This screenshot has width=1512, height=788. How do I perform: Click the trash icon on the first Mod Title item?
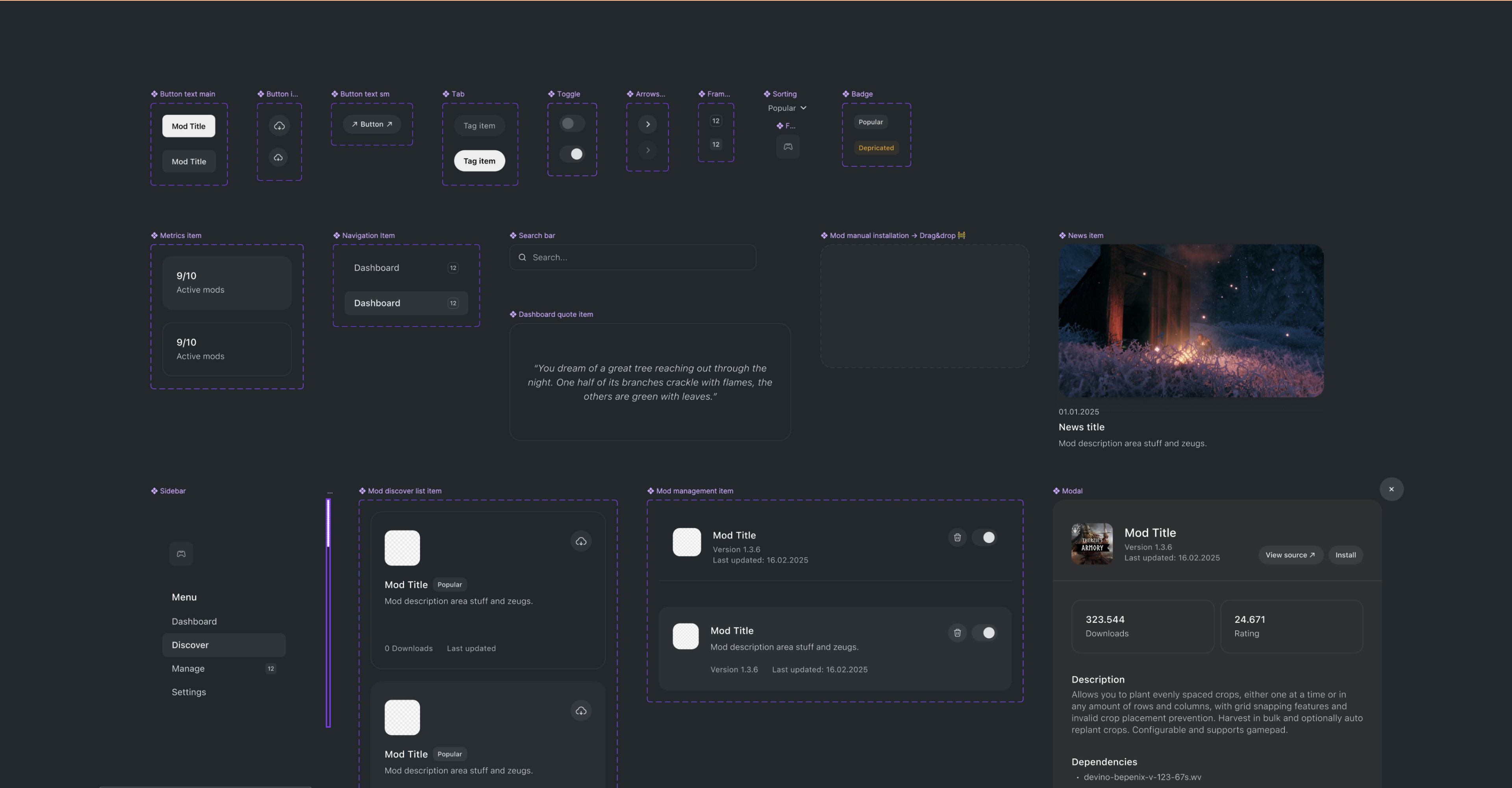(957, 537)
